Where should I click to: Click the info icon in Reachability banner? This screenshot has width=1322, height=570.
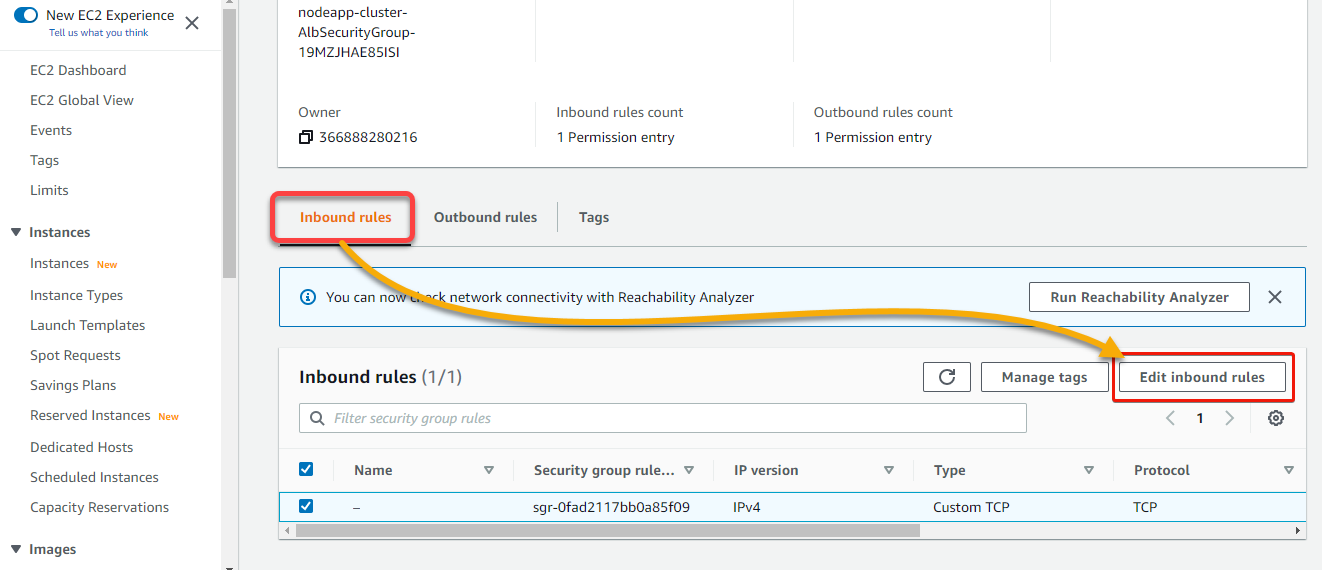(x=308, y=297)
